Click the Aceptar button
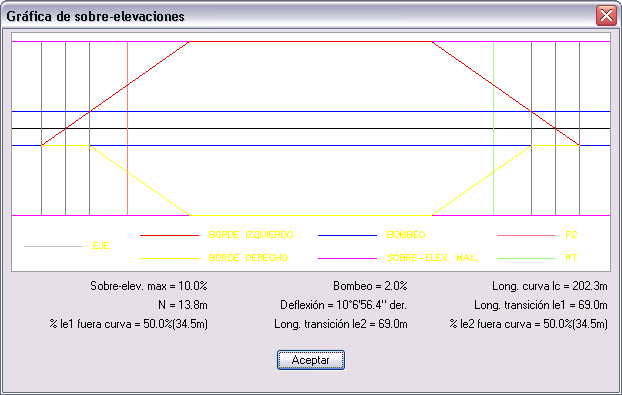The height and width of the screenshot is (395, 622). tap(311, 360)
